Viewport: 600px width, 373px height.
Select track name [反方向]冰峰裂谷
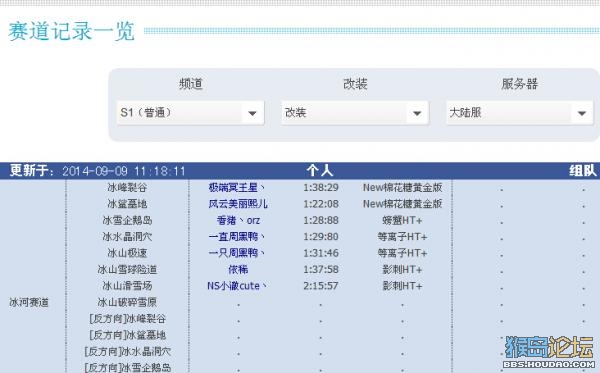coord(127,319)
